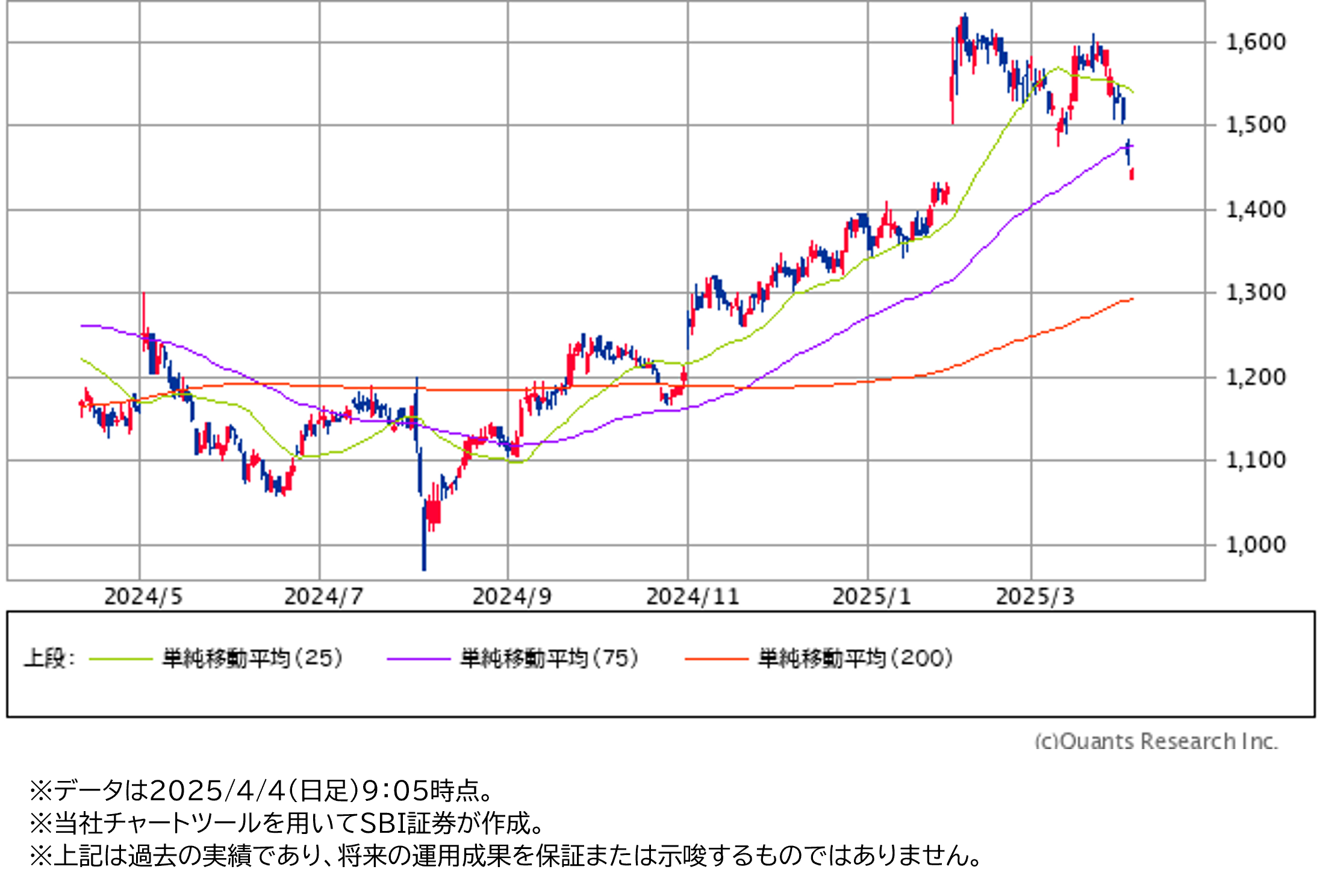Select the 単純移動平均(25) legend label

[252, 658]
